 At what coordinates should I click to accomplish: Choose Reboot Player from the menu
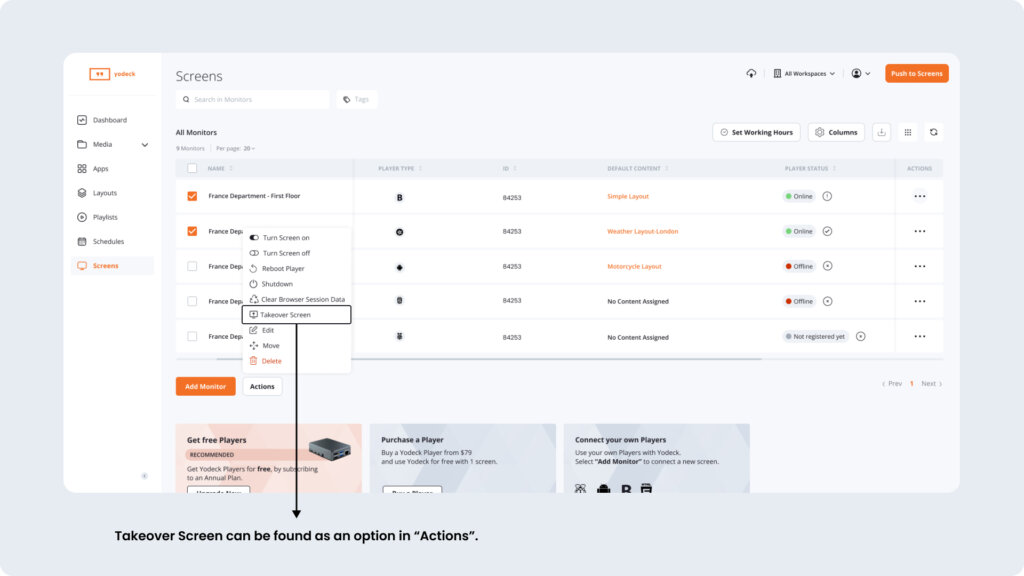point(283,269)
